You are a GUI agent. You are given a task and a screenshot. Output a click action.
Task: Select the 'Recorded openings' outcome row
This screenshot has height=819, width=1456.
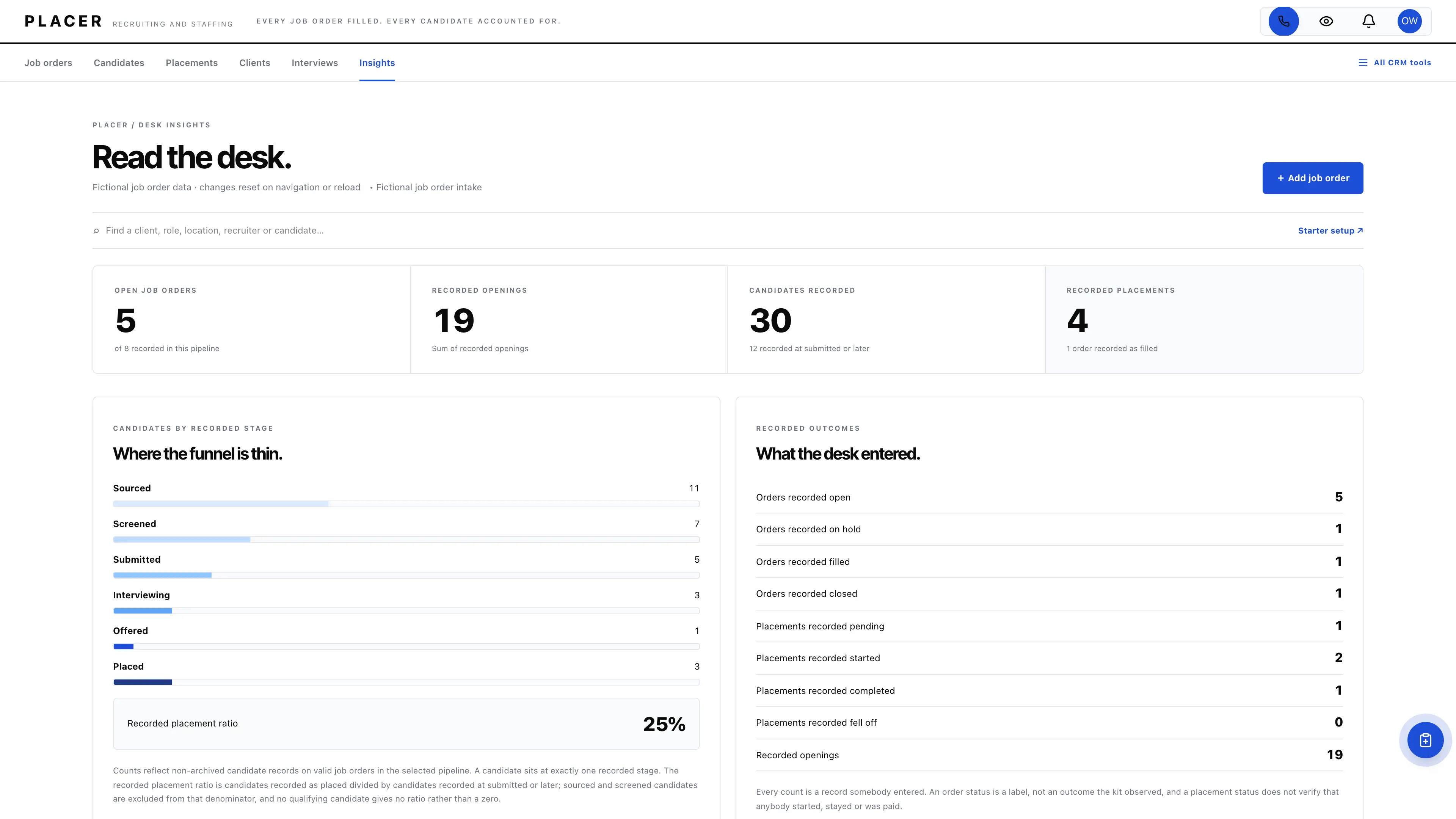[1049, 755]
